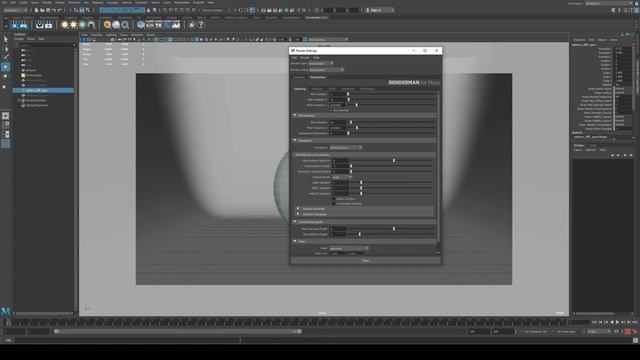The image size is (640, 360).
Task: Open the Integrator dropdown showing PxrPathTracer
Action: pyautogui.click(x=346, y=148)
